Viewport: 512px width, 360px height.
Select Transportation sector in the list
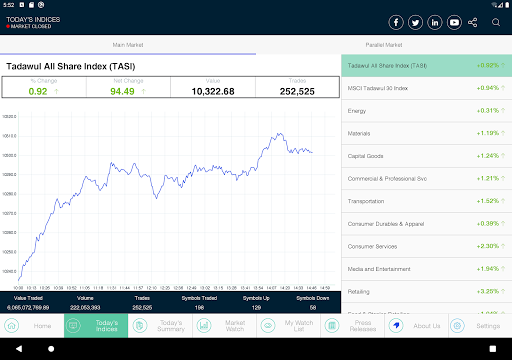pyautogui.click(x=427, y=201)
